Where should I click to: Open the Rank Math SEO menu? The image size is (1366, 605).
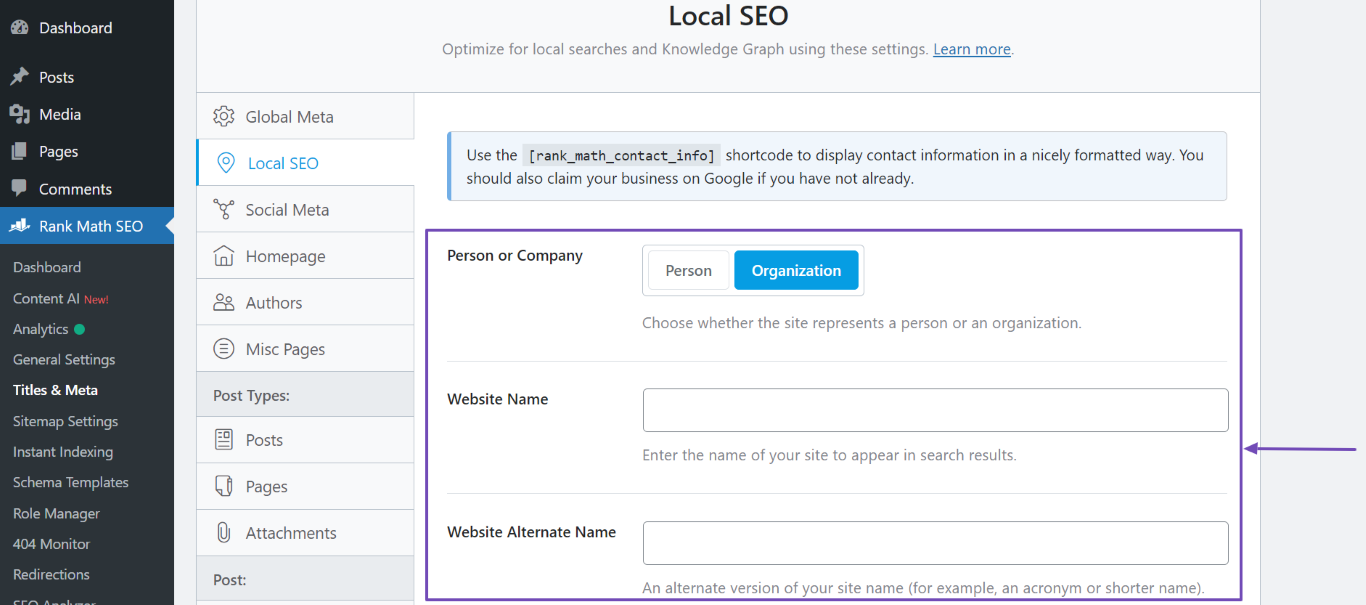click(x=87, y=226)
